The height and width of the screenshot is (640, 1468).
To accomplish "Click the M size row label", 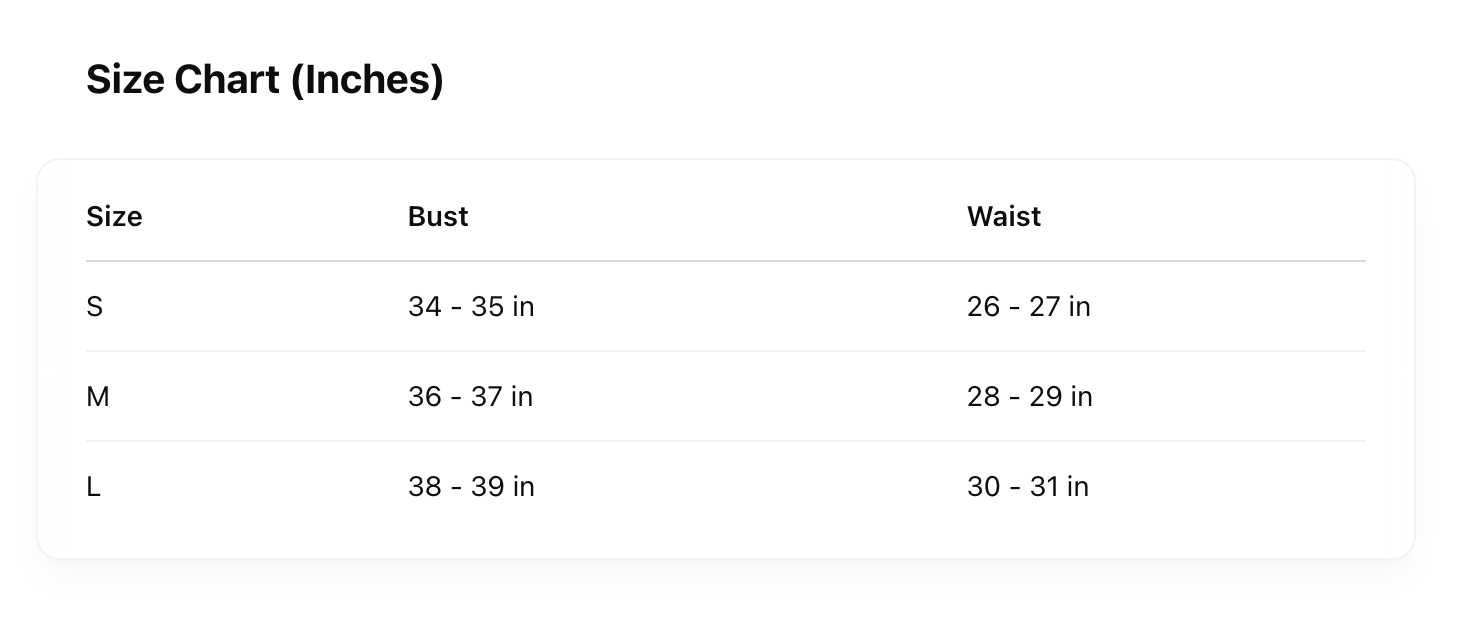I will coord(98,397).
